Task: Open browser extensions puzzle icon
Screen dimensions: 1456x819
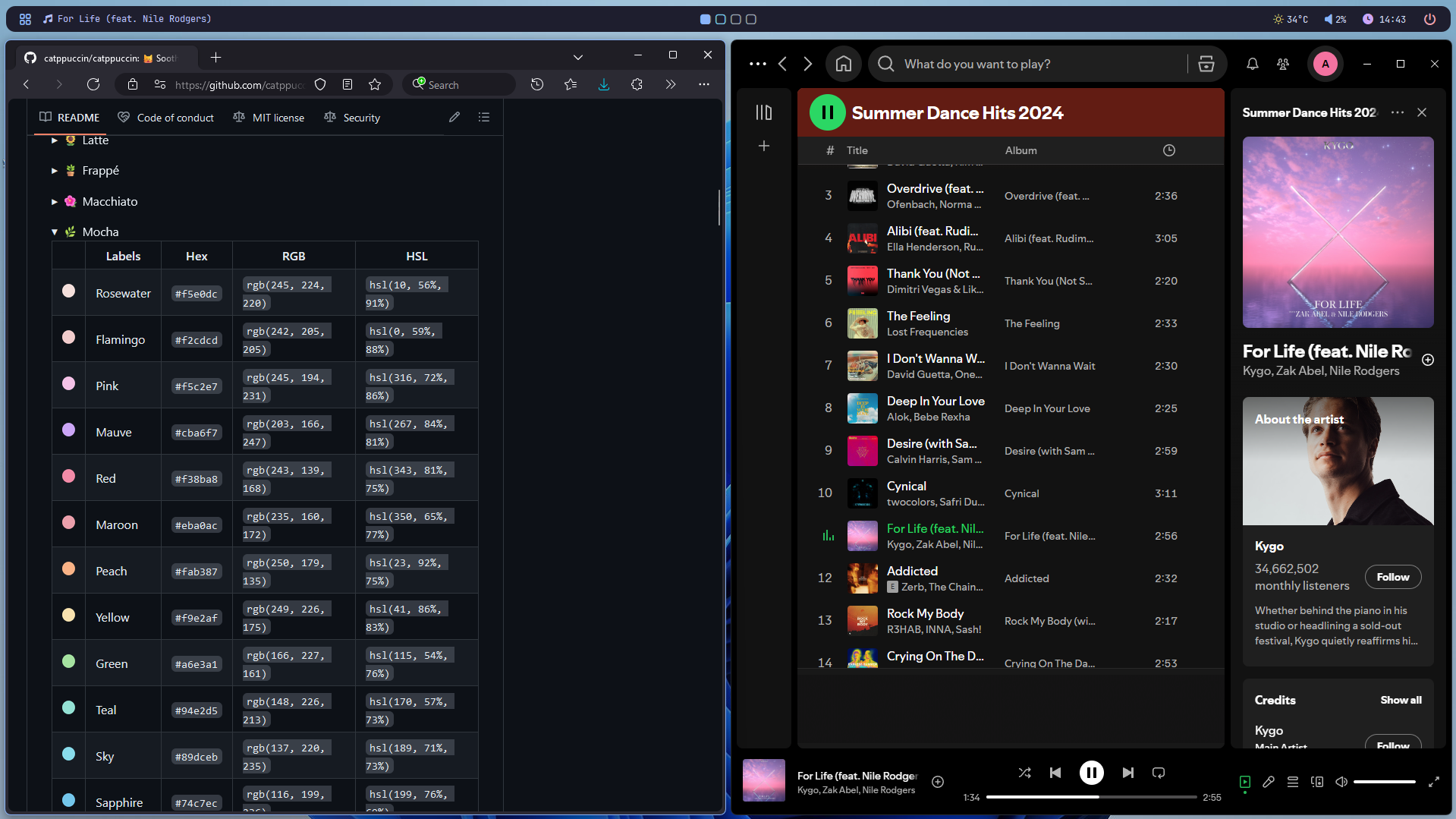Action: tap(637, 84)
